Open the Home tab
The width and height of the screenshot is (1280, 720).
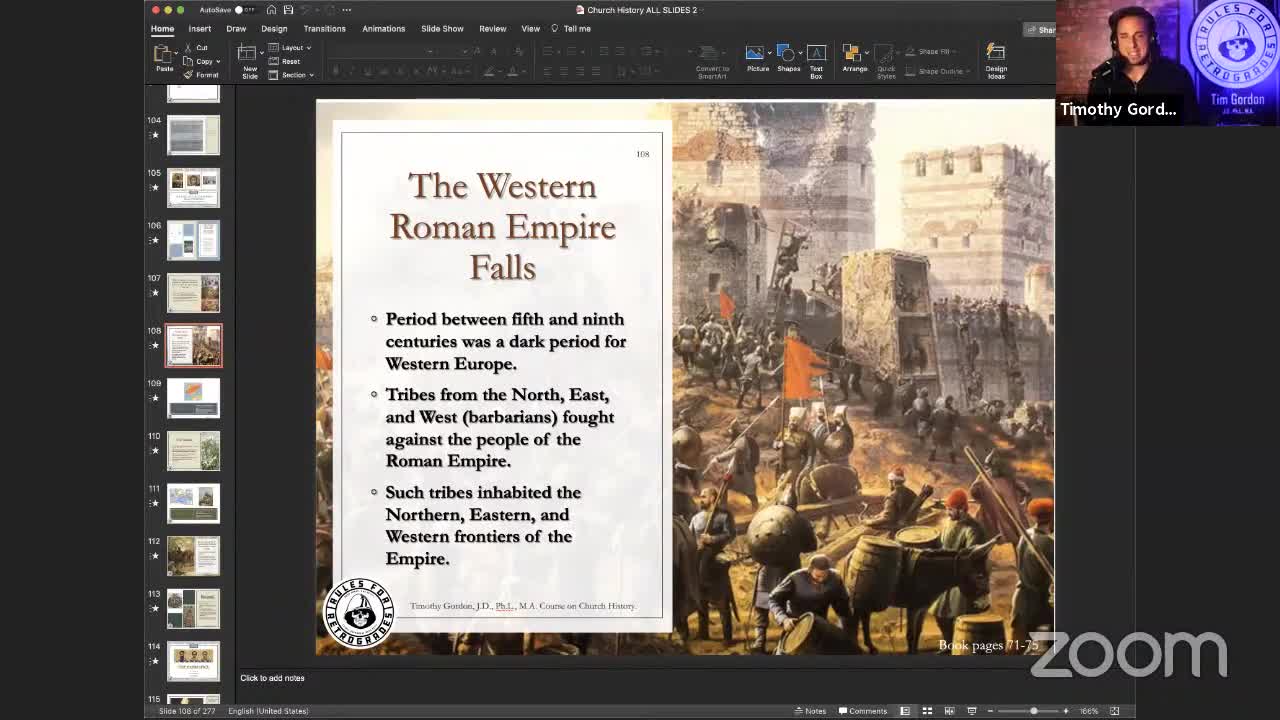[162, 29]
